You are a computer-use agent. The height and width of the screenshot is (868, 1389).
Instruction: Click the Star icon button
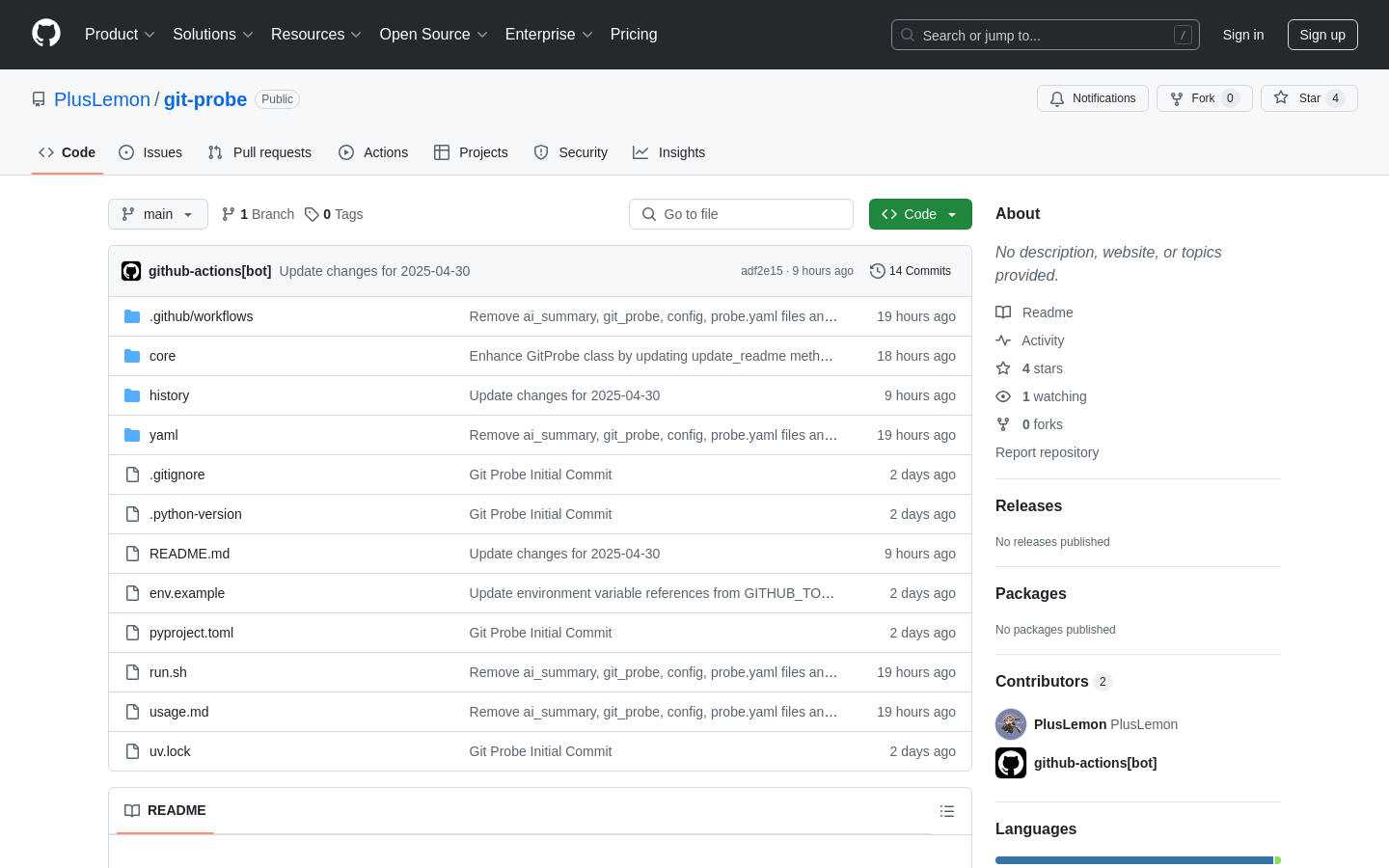pos(1281,97)
